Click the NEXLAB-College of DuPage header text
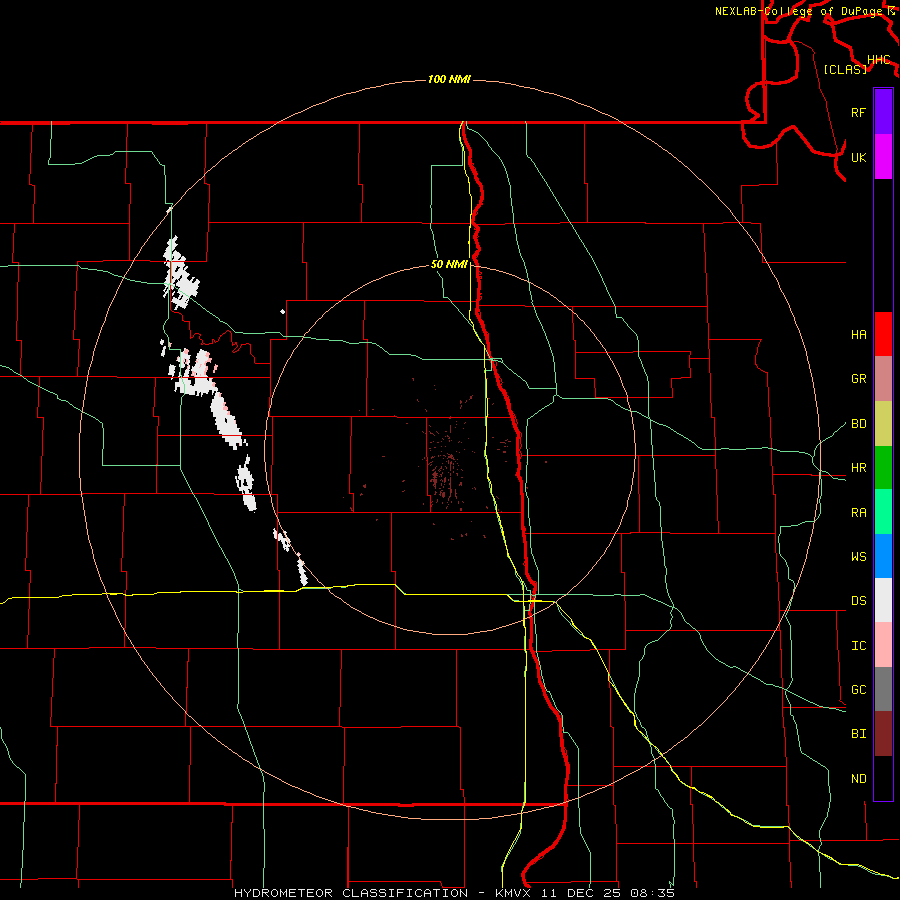The image size is (900, 900). pyautogui.click(x=801, y=11)
